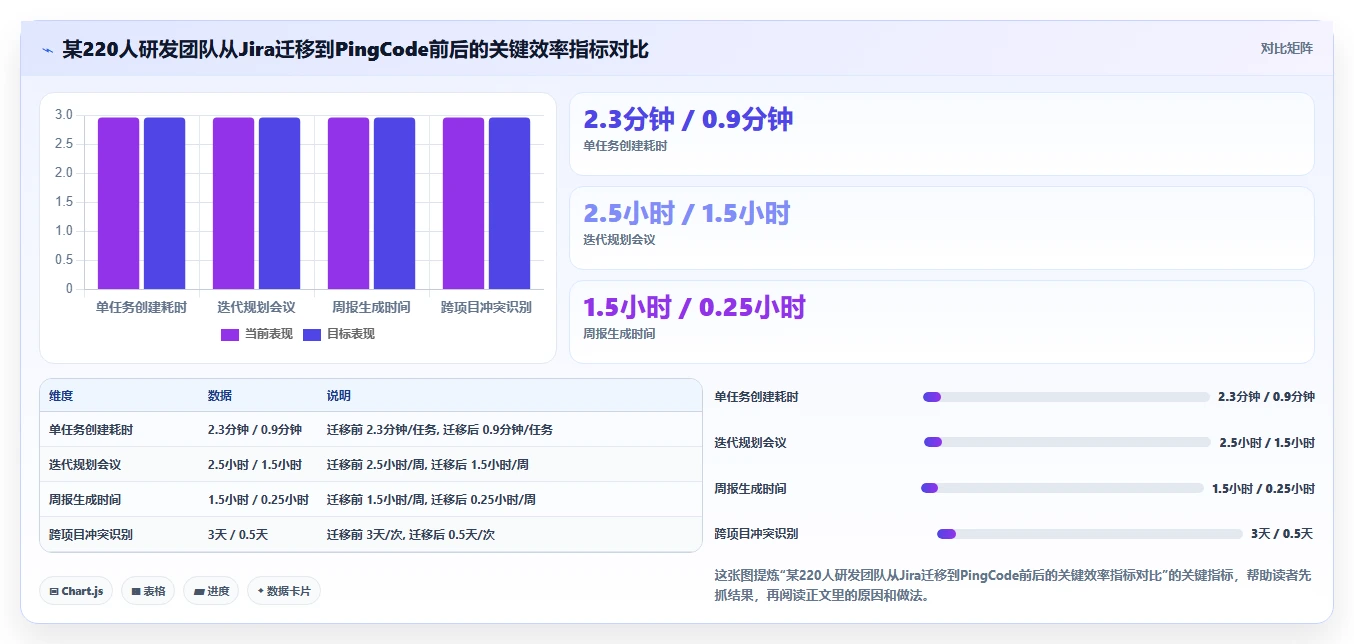The height and width of the screenshot is (644, 1354).
Task: Click 迭代规划会议 caption in the data card
Action: tap(619, 240)
